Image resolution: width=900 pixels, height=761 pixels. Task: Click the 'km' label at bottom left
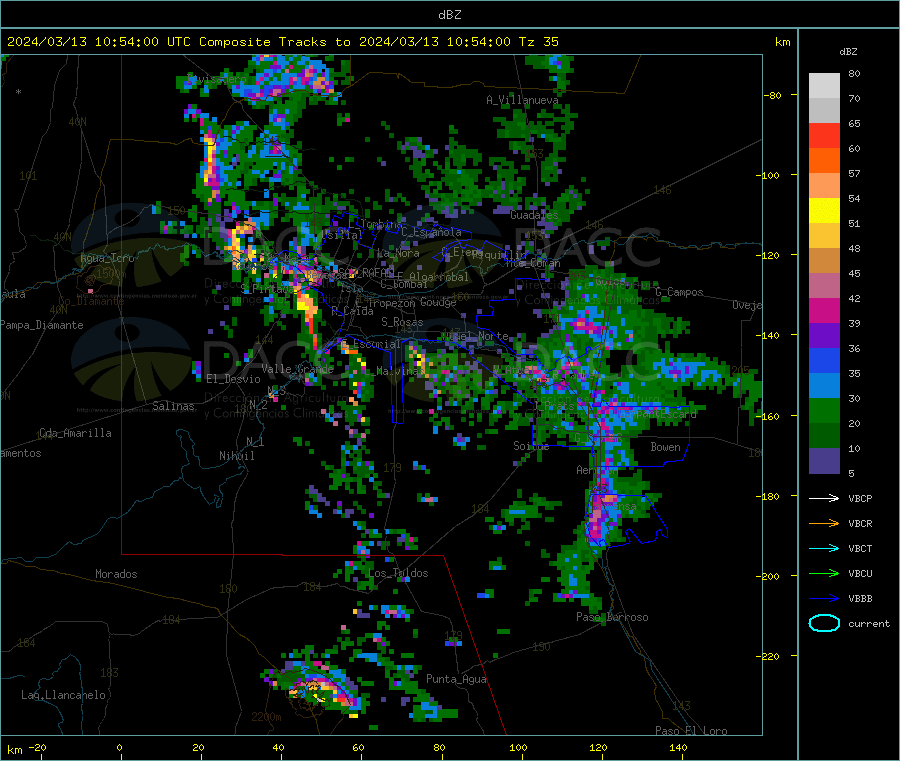(14, 750)
